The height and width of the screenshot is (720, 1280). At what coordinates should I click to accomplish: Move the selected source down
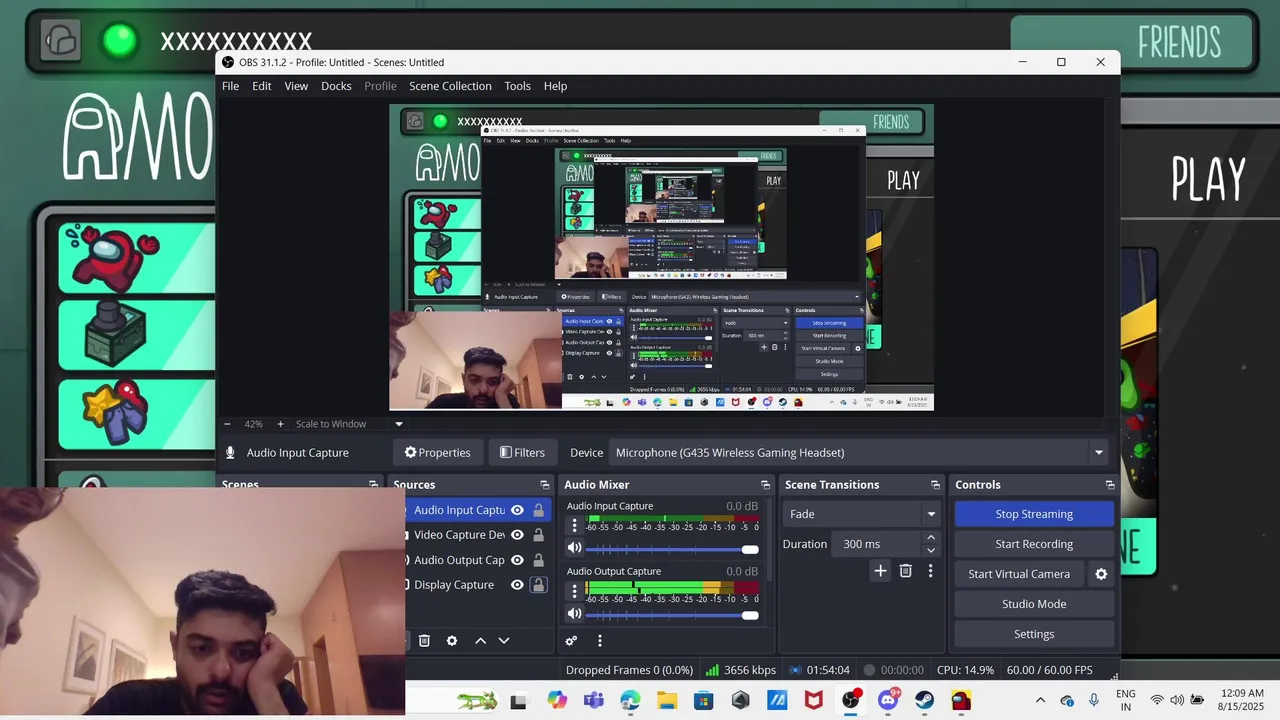(x=504, y=641)
